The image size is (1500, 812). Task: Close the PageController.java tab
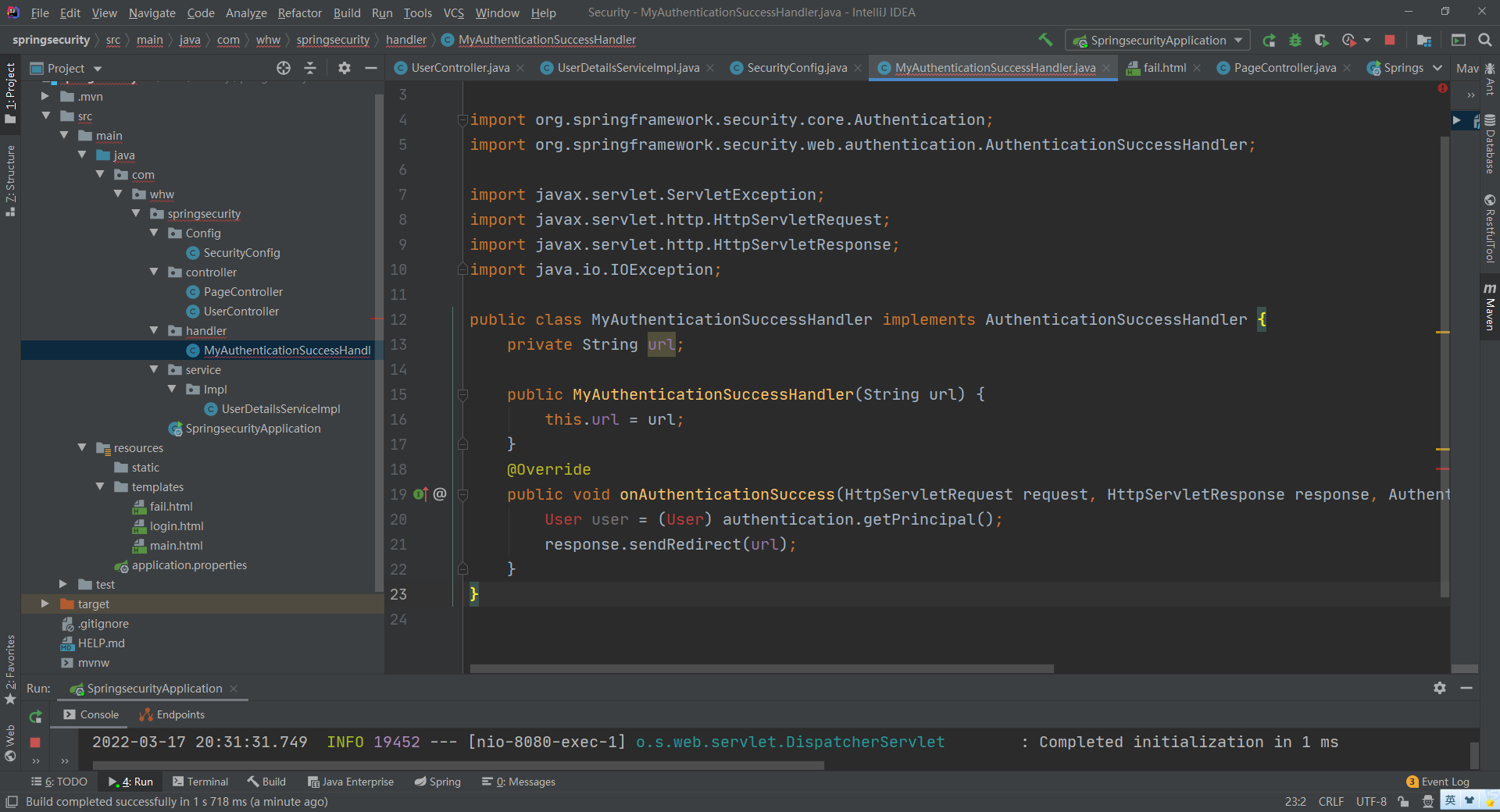tap(1347, 68)
